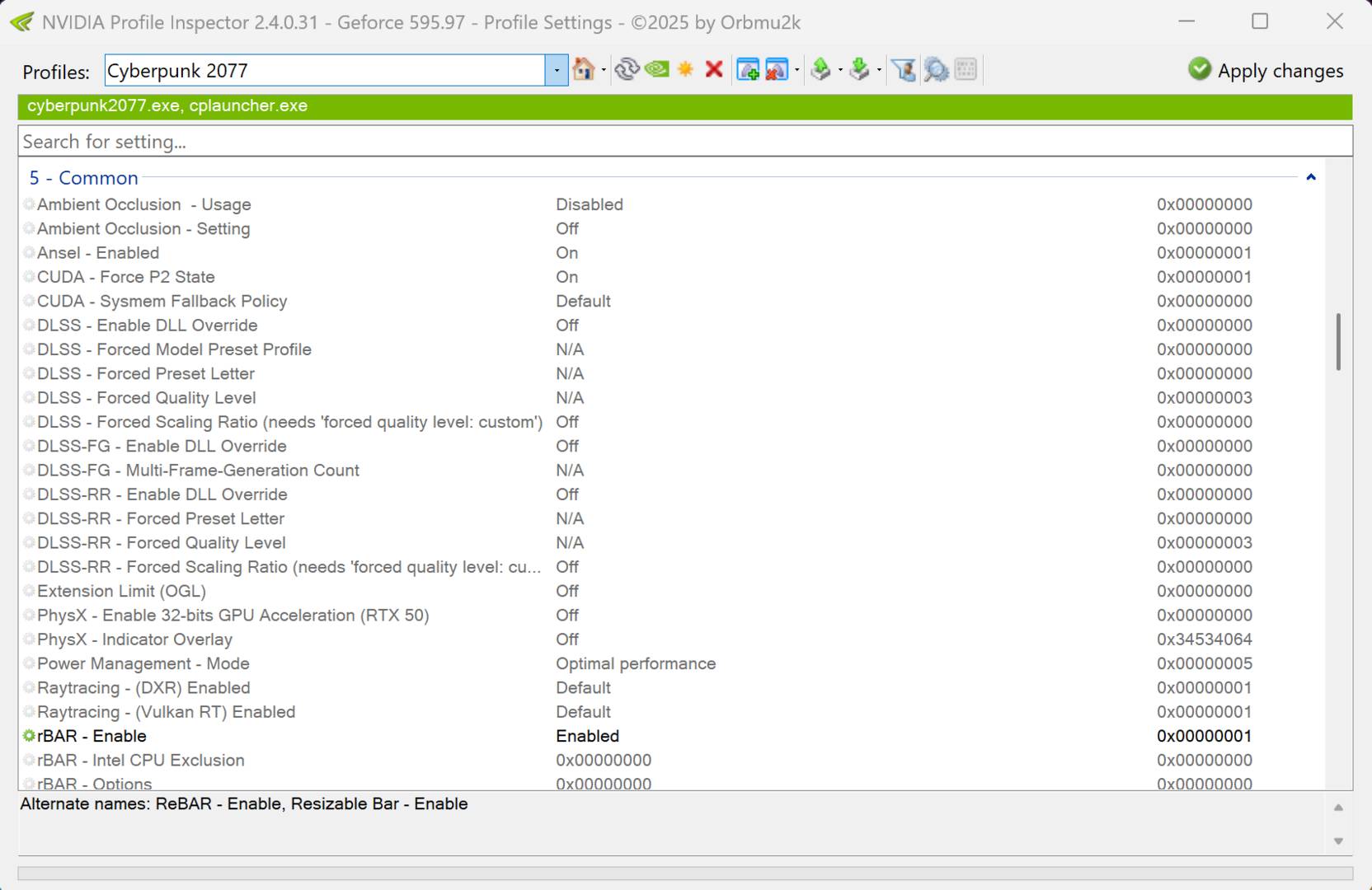Click into the Search for setting field

pos(330,141)
